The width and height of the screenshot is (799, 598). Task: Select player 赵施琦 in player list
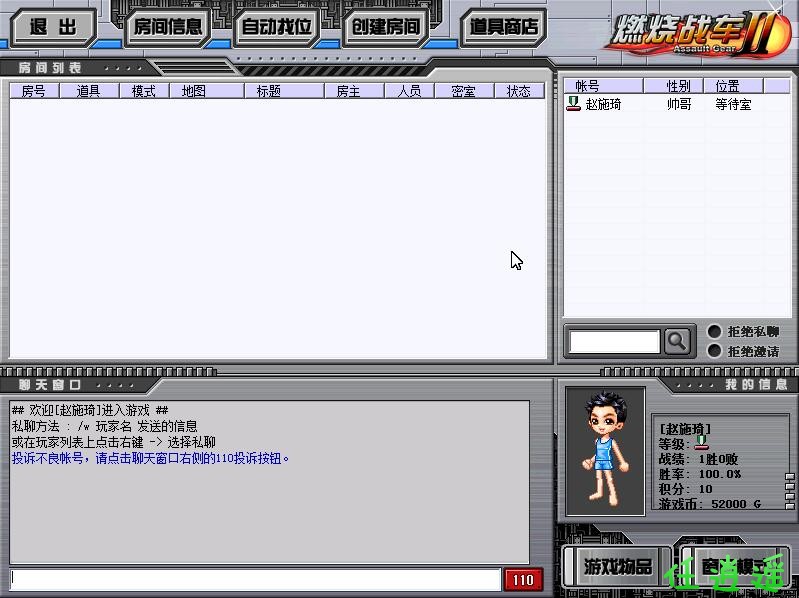(x=676, y=104)
